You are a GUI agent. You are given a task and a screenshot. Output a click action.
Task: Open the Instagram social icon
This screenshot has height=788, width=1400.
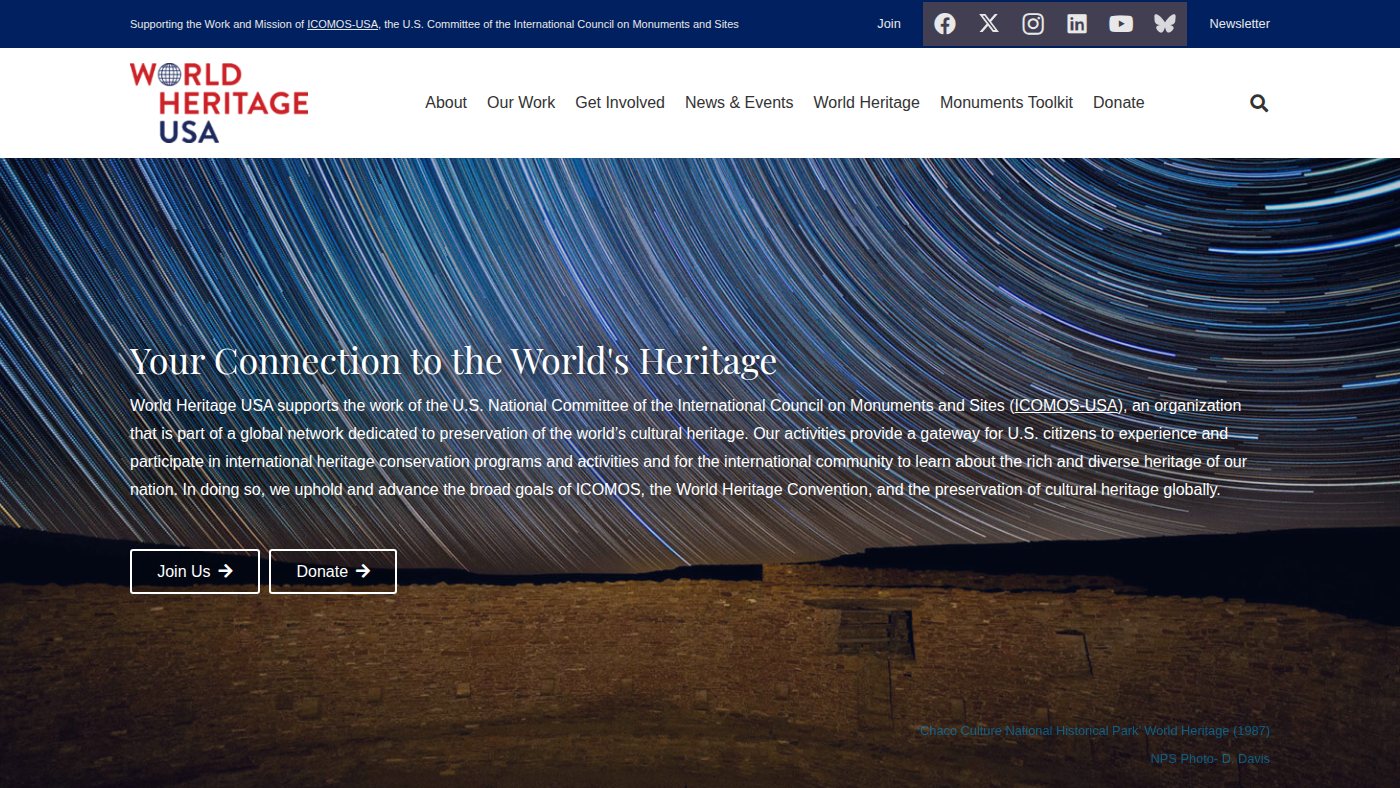coord(1033,24)
